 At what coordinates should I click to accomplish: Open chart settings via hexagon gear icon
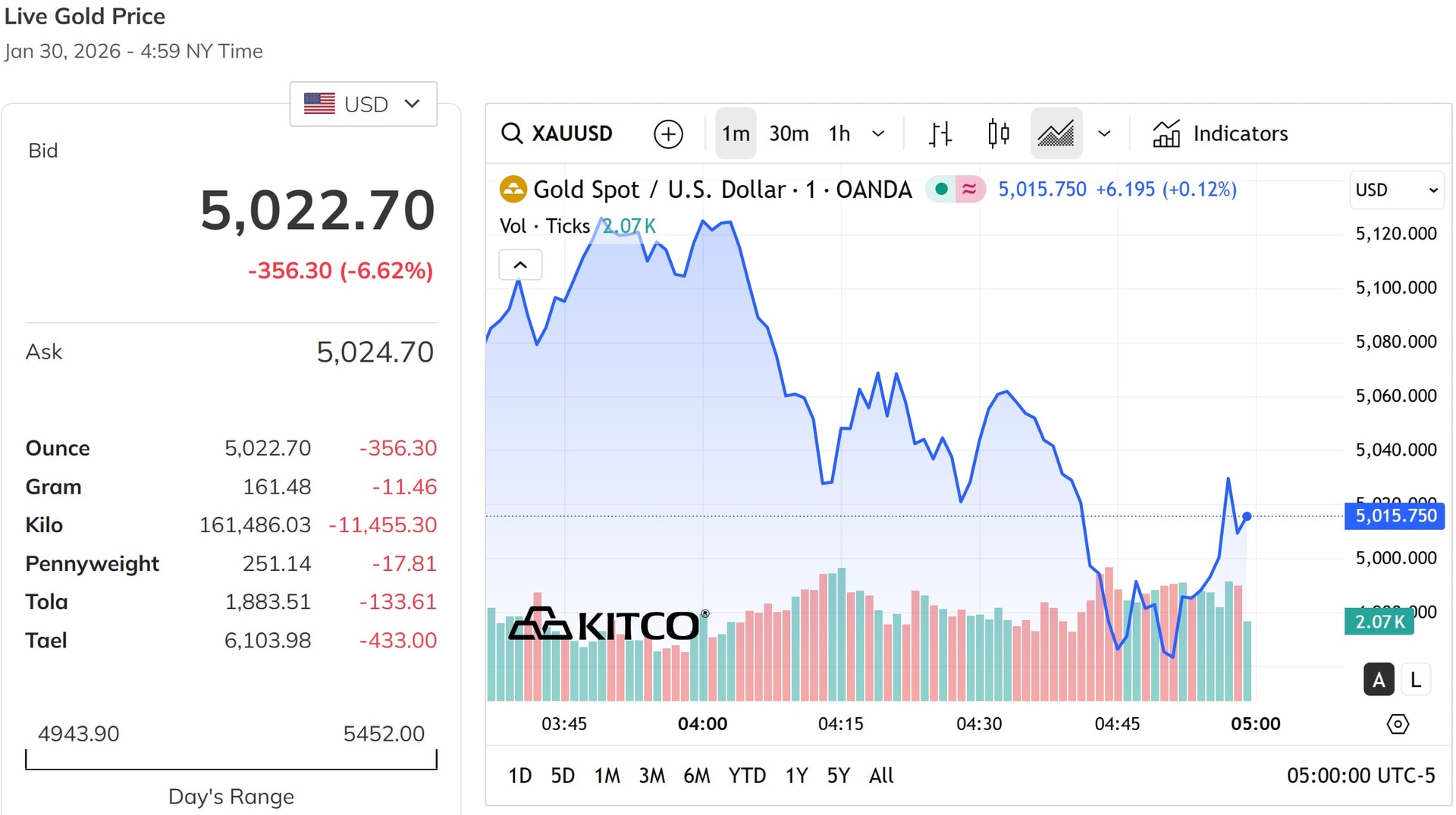(1399, 724)
